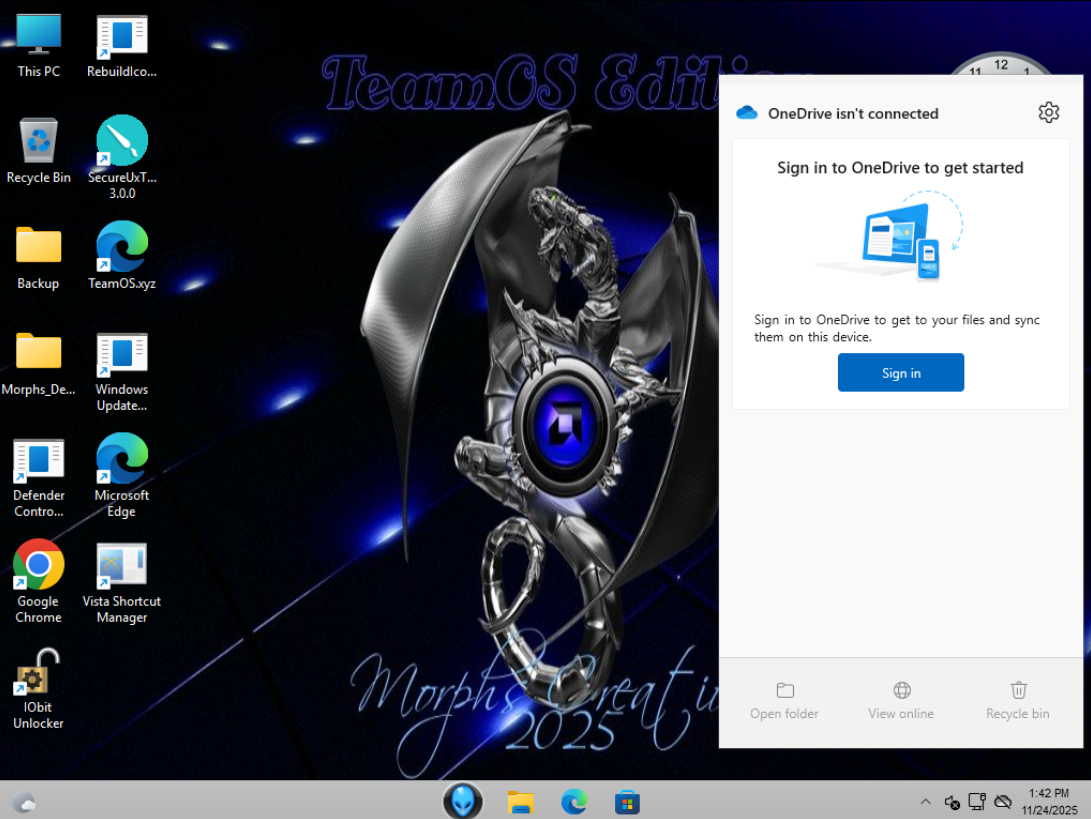Open Microsoft Store from the taskbar
Screen dimensions: 1091x819
[627, 801]
